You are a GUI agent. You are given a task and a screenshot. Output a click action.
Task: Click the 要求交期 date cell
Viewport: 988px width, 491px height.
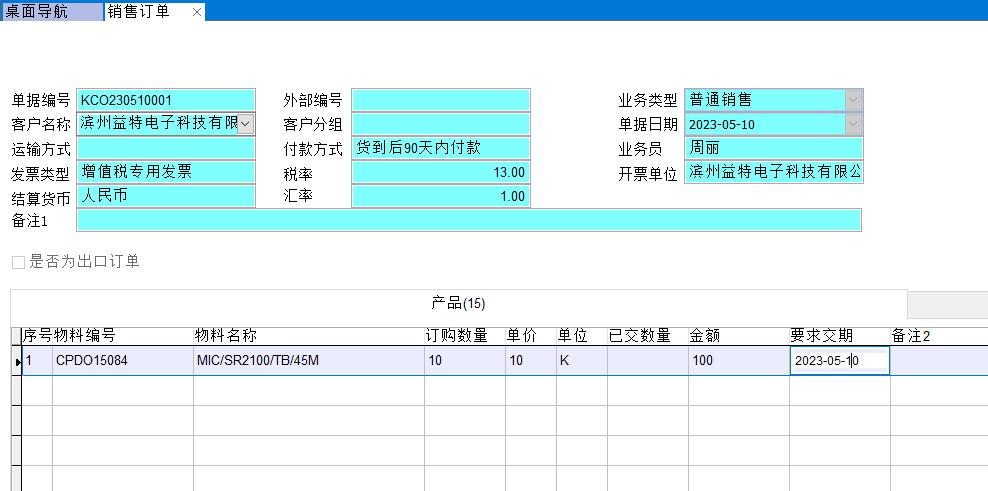click(x=838, y=361)
